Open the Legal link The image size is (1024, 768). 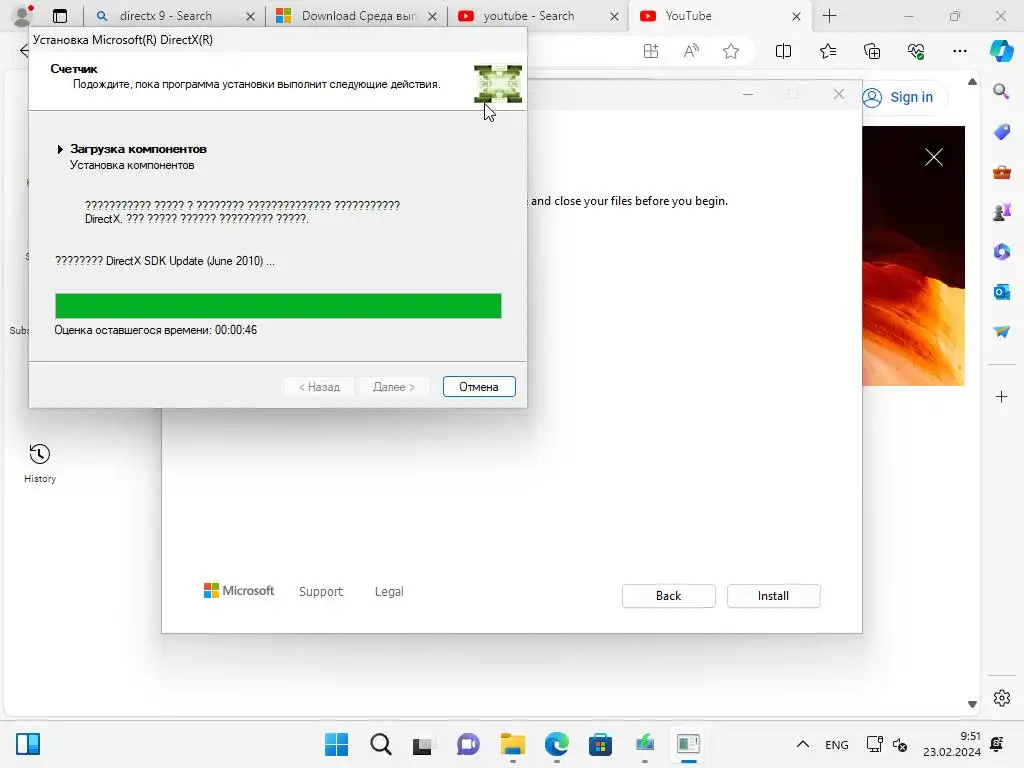pos(389,592)
